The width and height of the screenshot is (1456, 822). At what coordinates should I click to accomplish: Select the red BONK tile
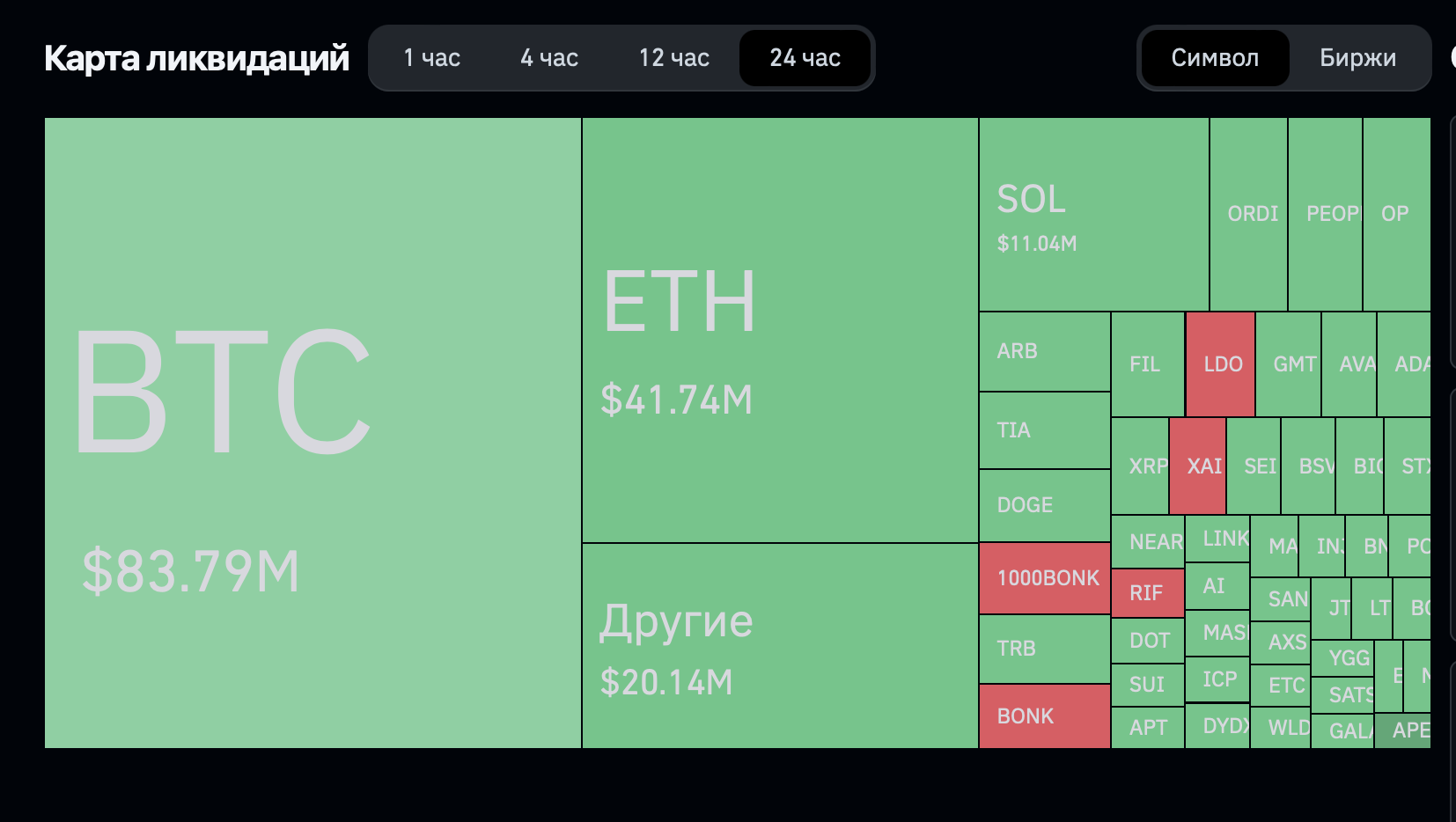click(x=1045, y=716)
